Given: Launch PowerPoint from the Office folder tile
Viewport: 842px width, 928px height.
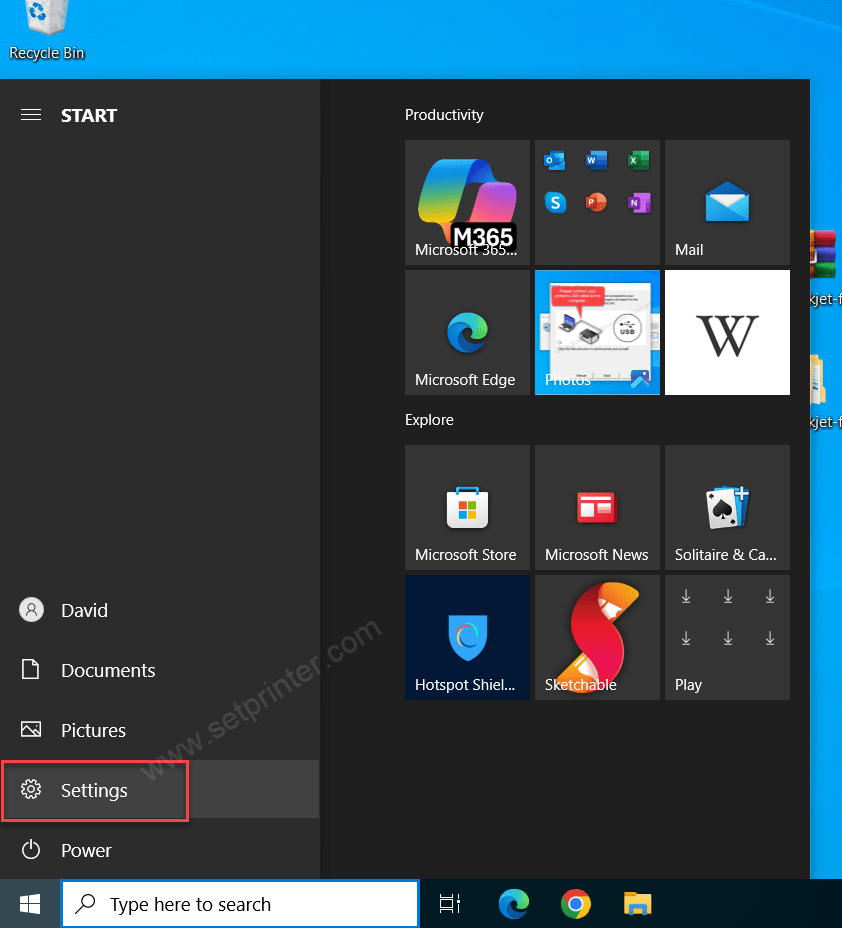Looking at the screenshot, I should pos(596,203).
